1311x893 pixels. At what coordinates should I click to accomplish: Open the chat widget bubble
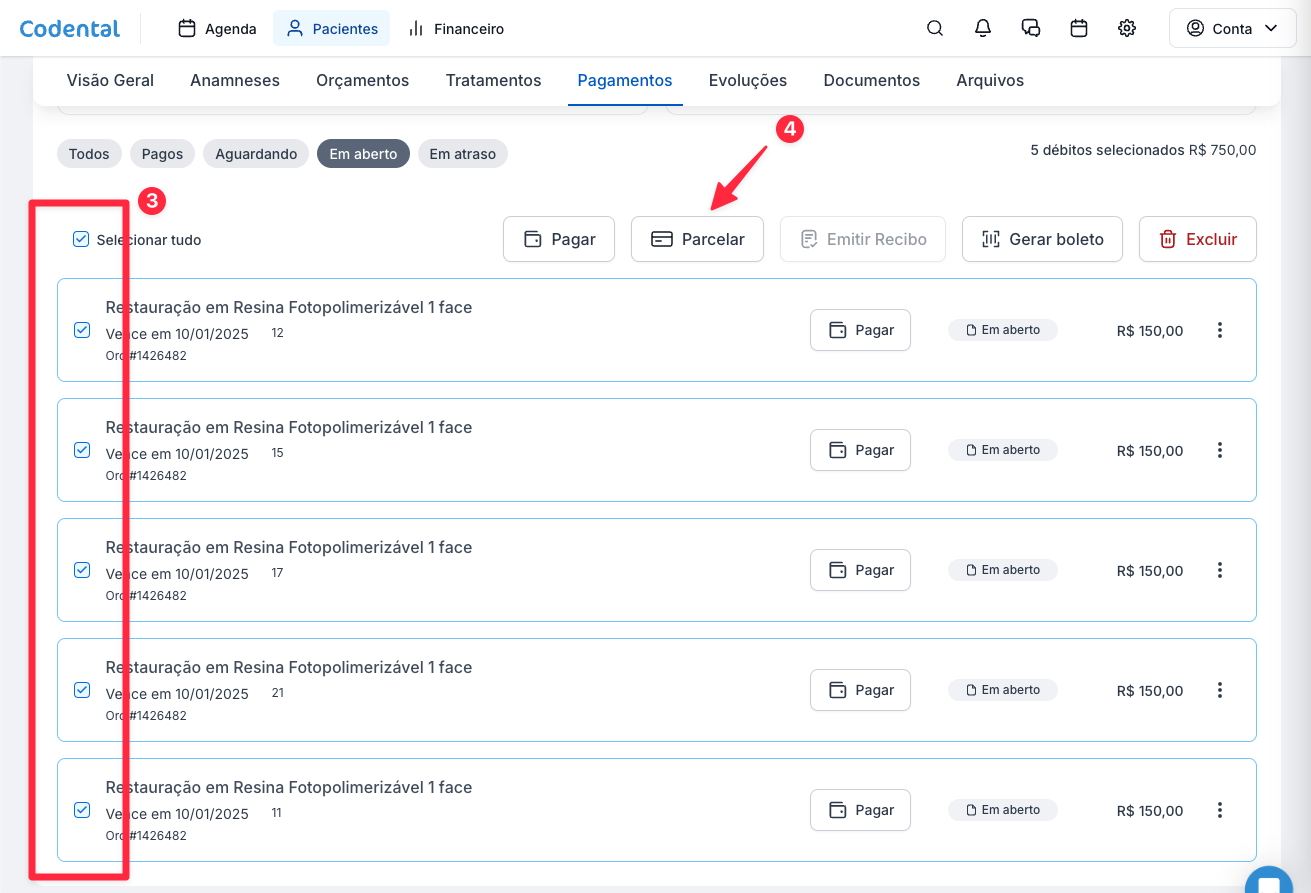[1270, 882]
